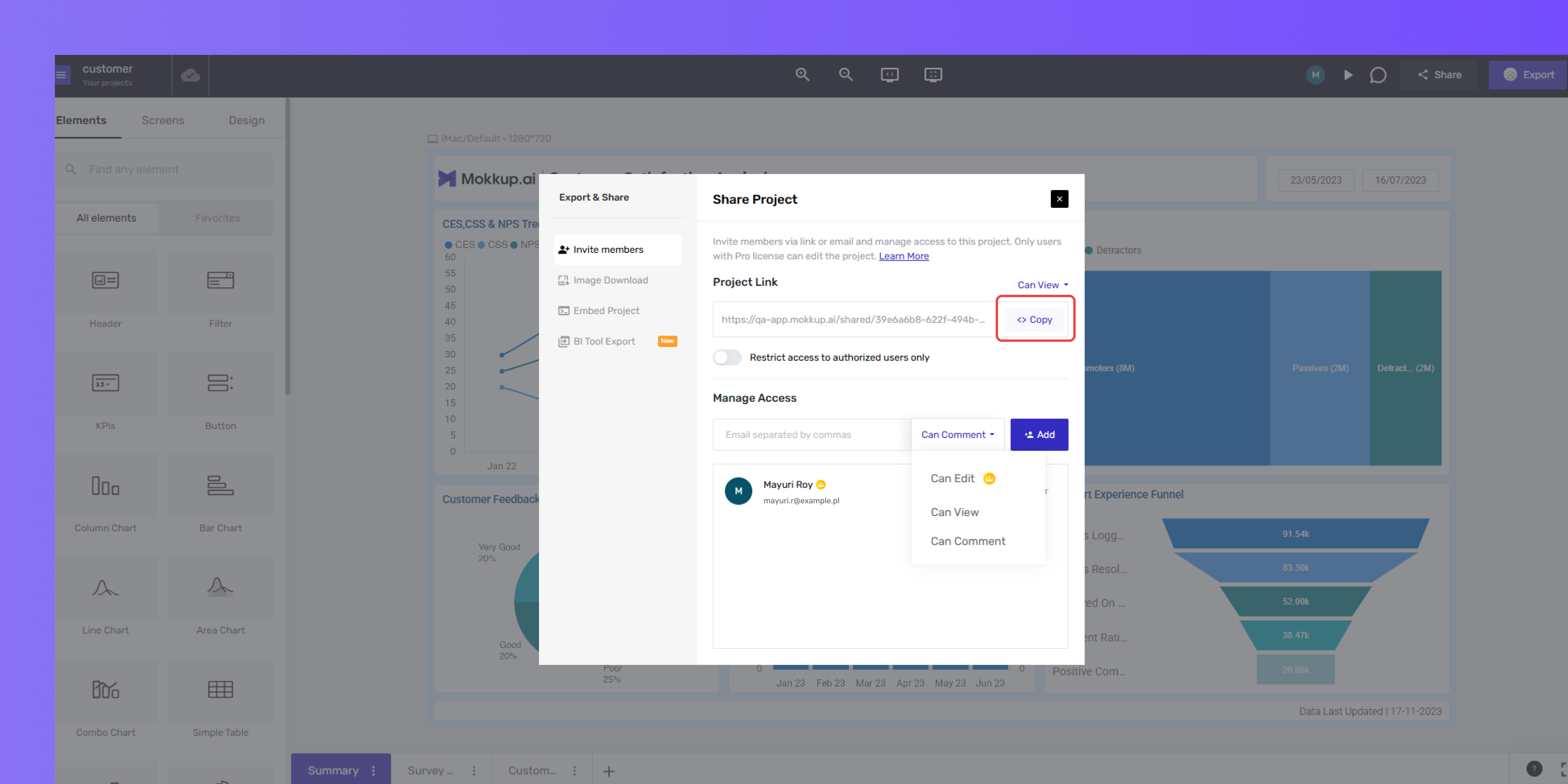Select Image Download in Export & Share
This screenshot has width=1568, height=784.
(617, 280)
